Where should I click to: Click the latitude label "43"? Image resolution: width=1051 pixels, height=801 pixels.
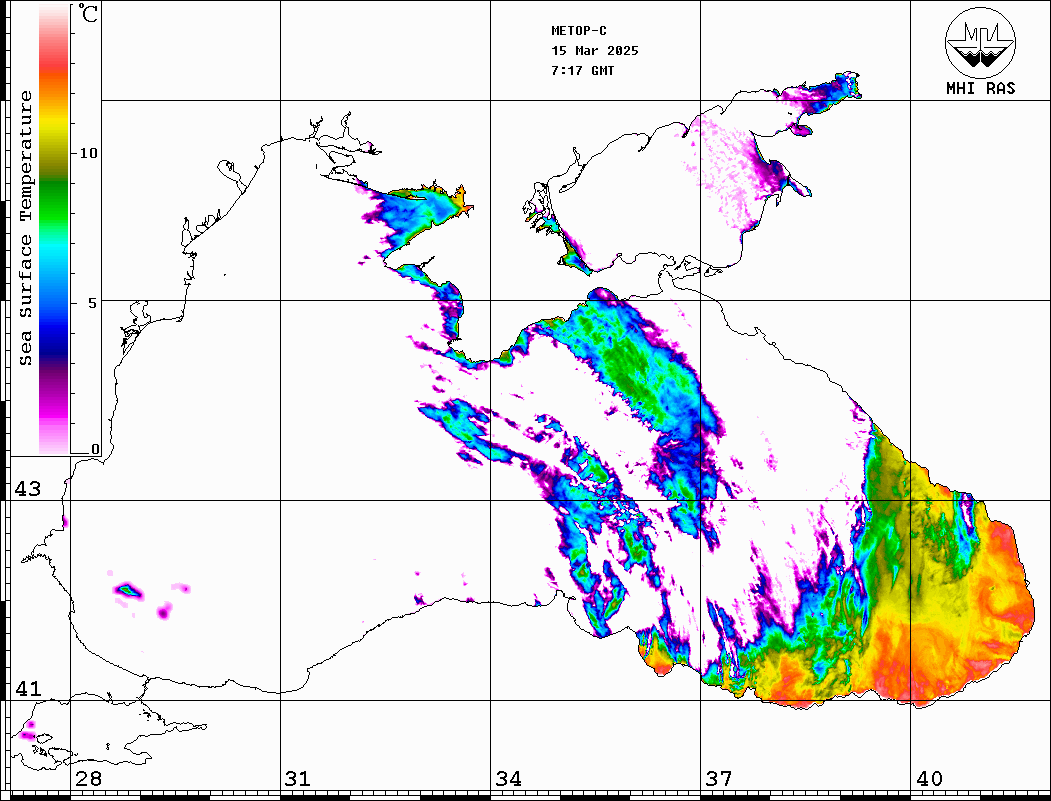tap(27, 489)
